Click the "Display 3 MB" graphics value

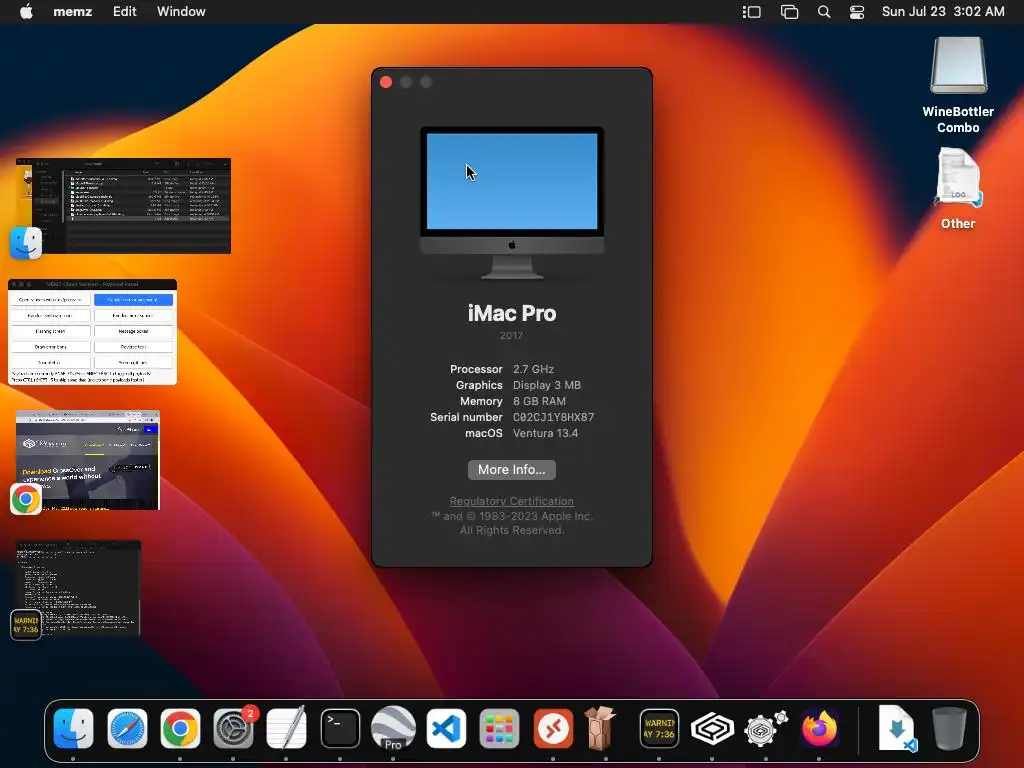(547, 385)
